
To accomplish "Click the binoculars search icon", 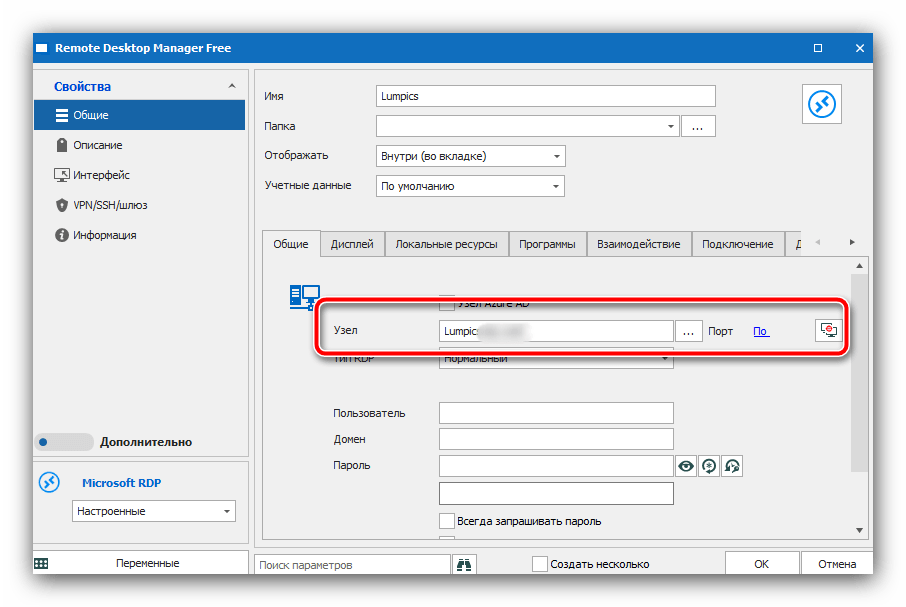I will [464, 564].
